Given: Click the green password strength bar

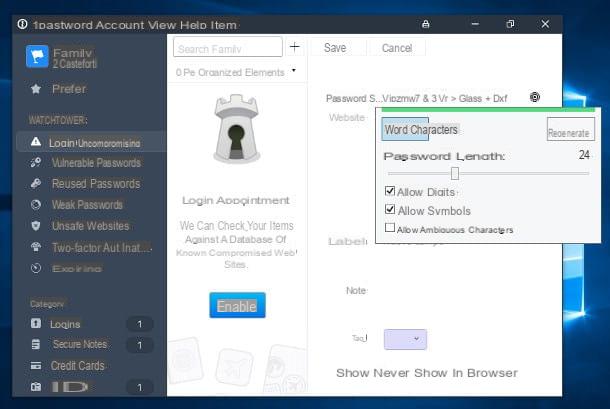Looking at the screenshot, I should point(488,110).
